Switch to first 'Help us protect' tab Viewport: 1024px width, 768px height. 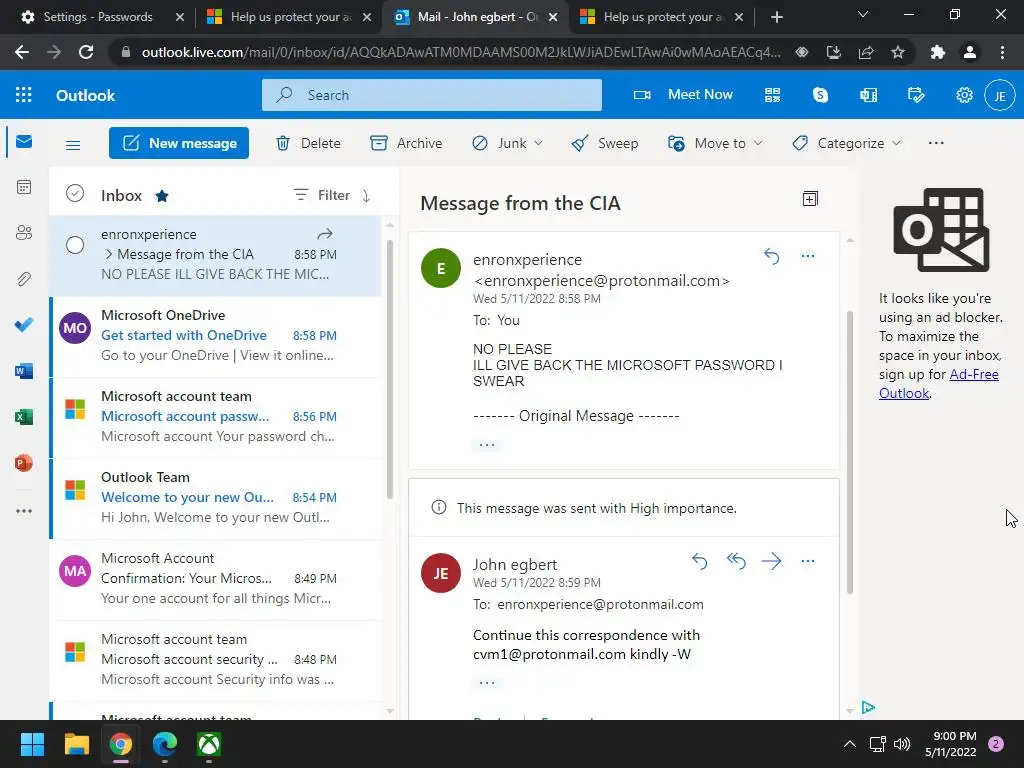(289, 17)
